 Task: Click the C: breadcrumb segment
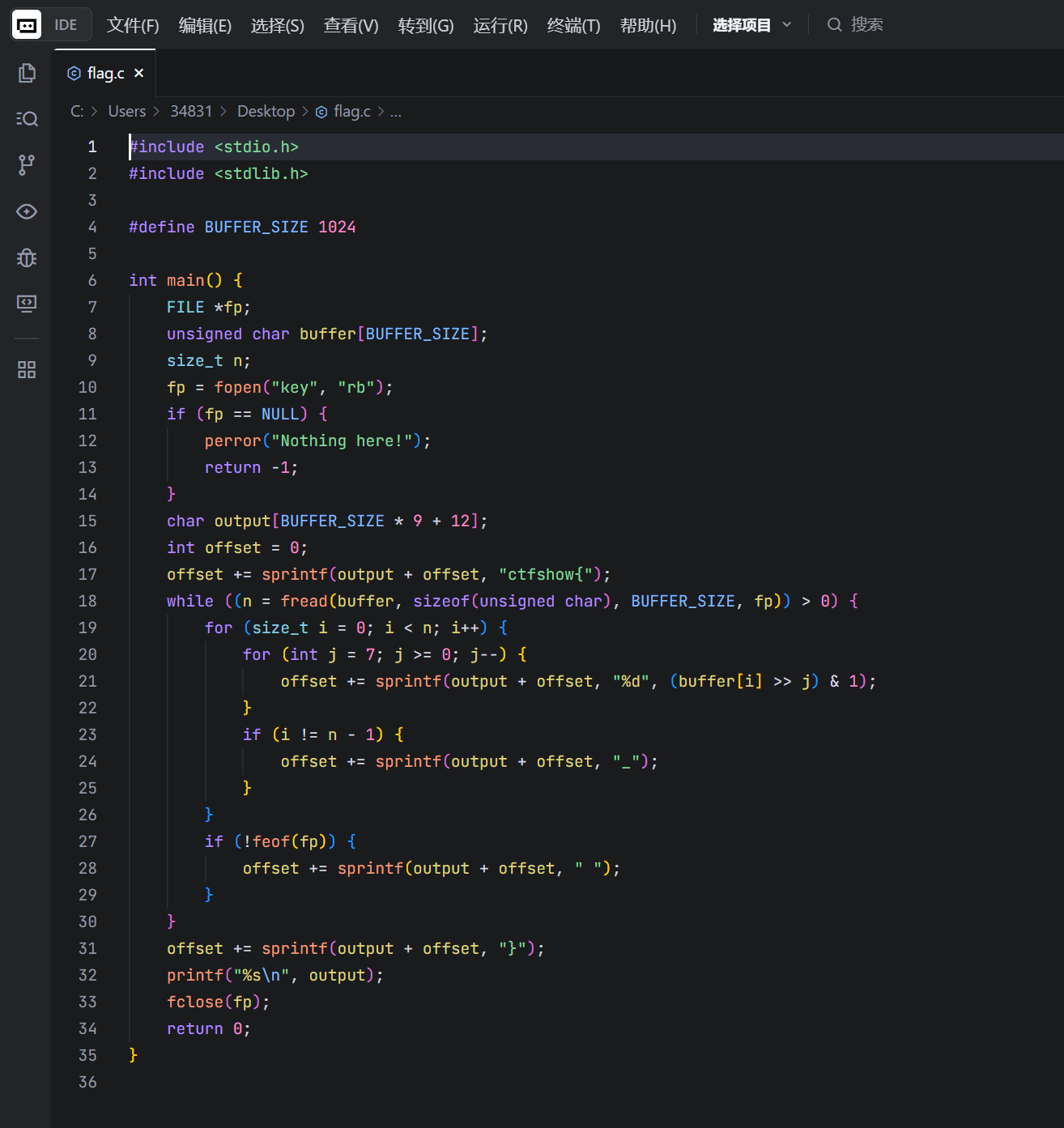(x=77, y=111)
